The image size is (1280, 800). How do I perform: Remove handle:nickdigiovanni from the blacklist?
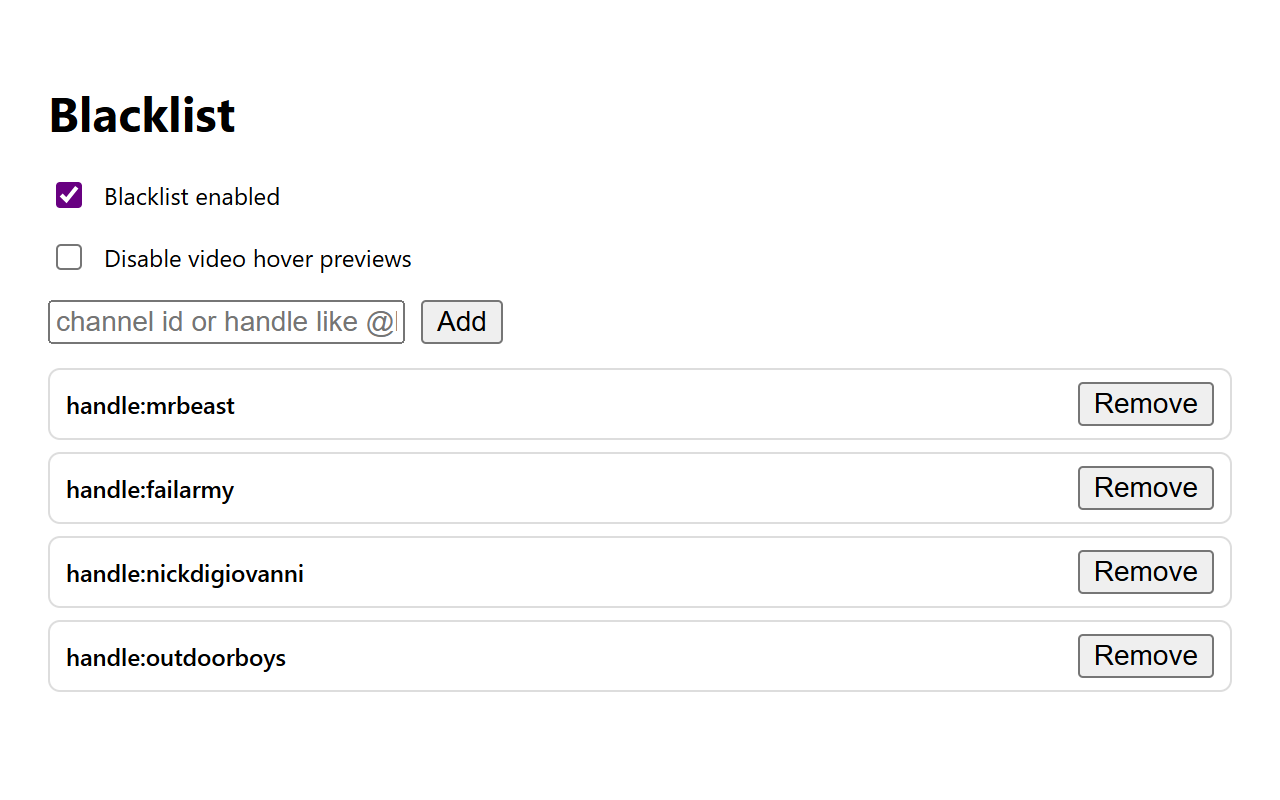(x=1145, y=572)
